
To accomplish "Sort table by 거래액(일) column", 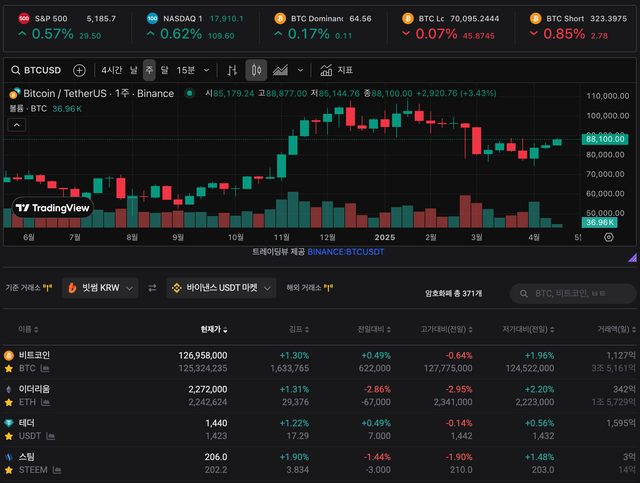I will (617, 329).
